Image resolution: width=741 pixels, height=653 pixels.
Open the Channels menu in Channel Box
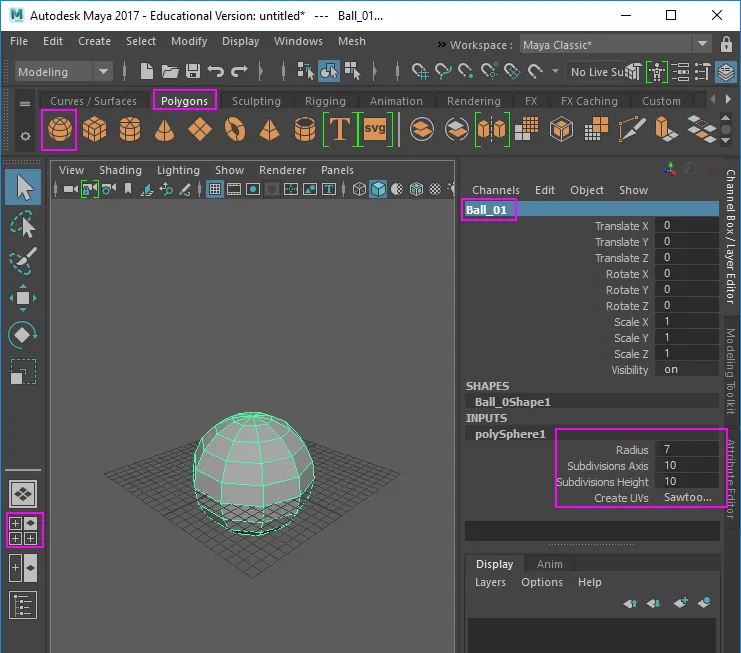[x=496, y=190]
